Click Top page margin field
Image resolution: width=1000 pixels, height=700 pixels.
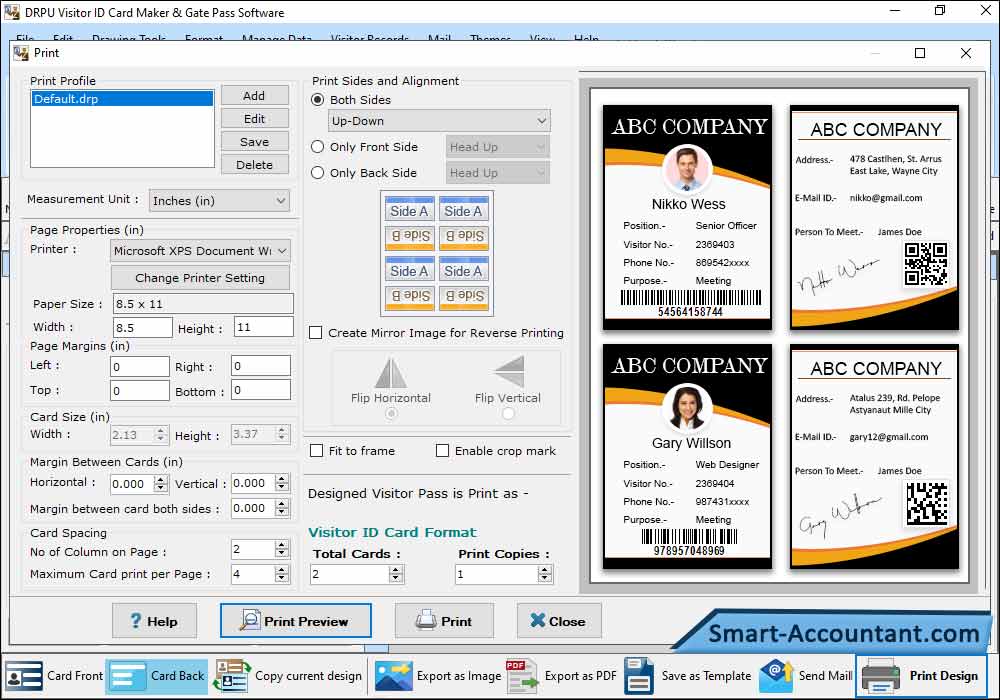coord(140,390)
